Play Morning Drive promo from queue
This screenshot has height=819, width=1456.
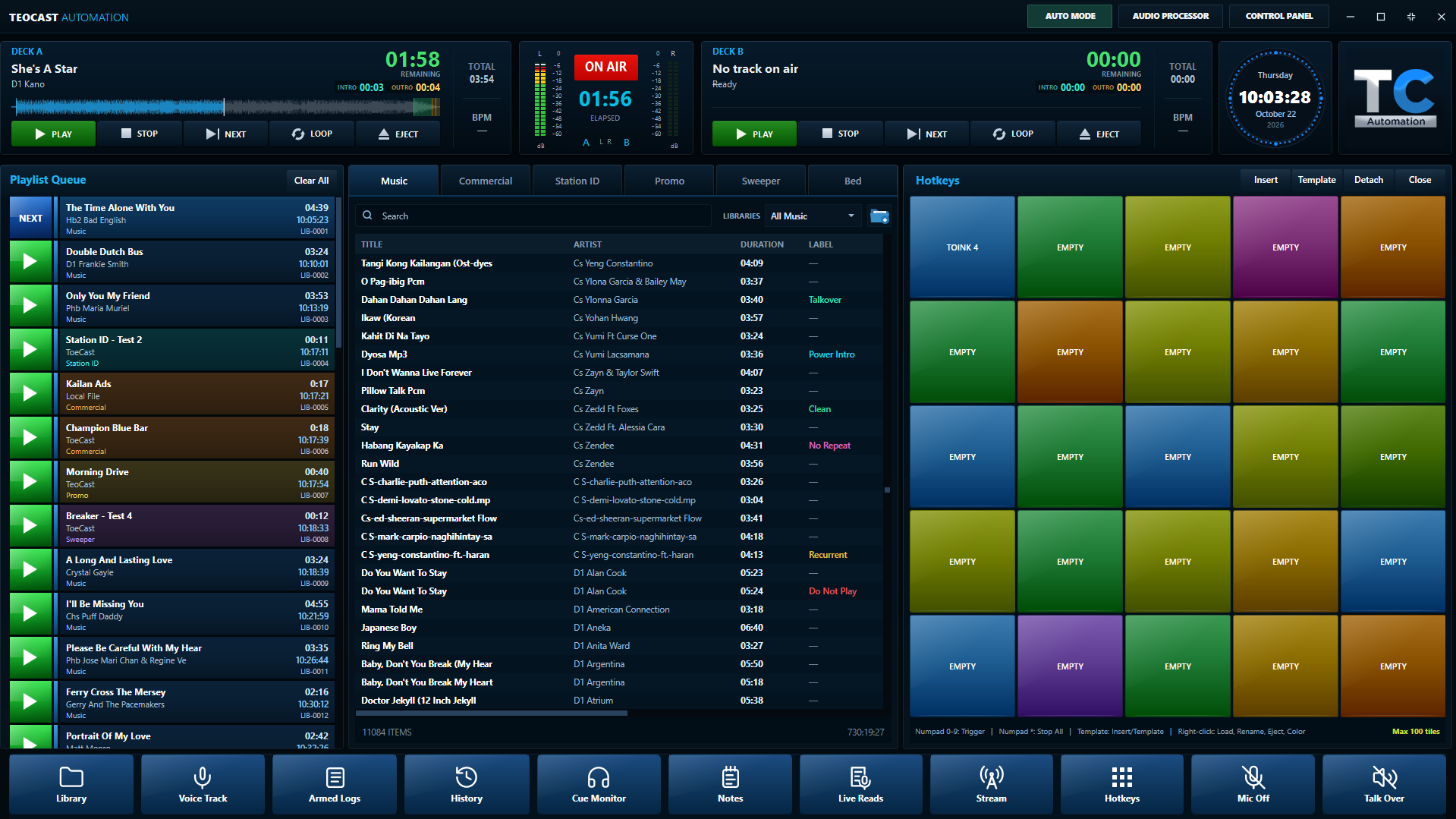(30, 481)
